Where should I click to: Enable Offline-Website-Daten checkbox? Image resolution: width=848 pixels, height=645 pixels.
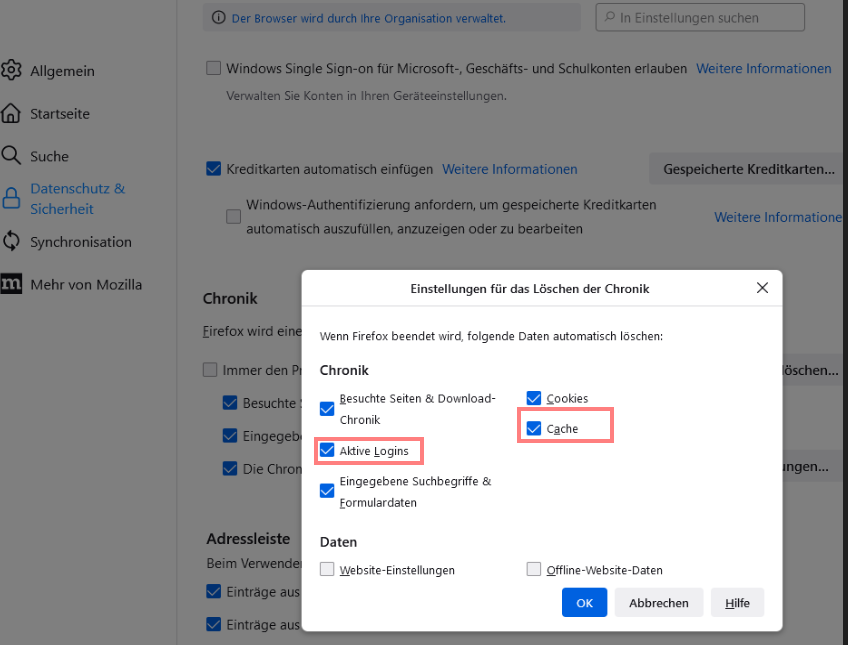click(x=534, y=570)
